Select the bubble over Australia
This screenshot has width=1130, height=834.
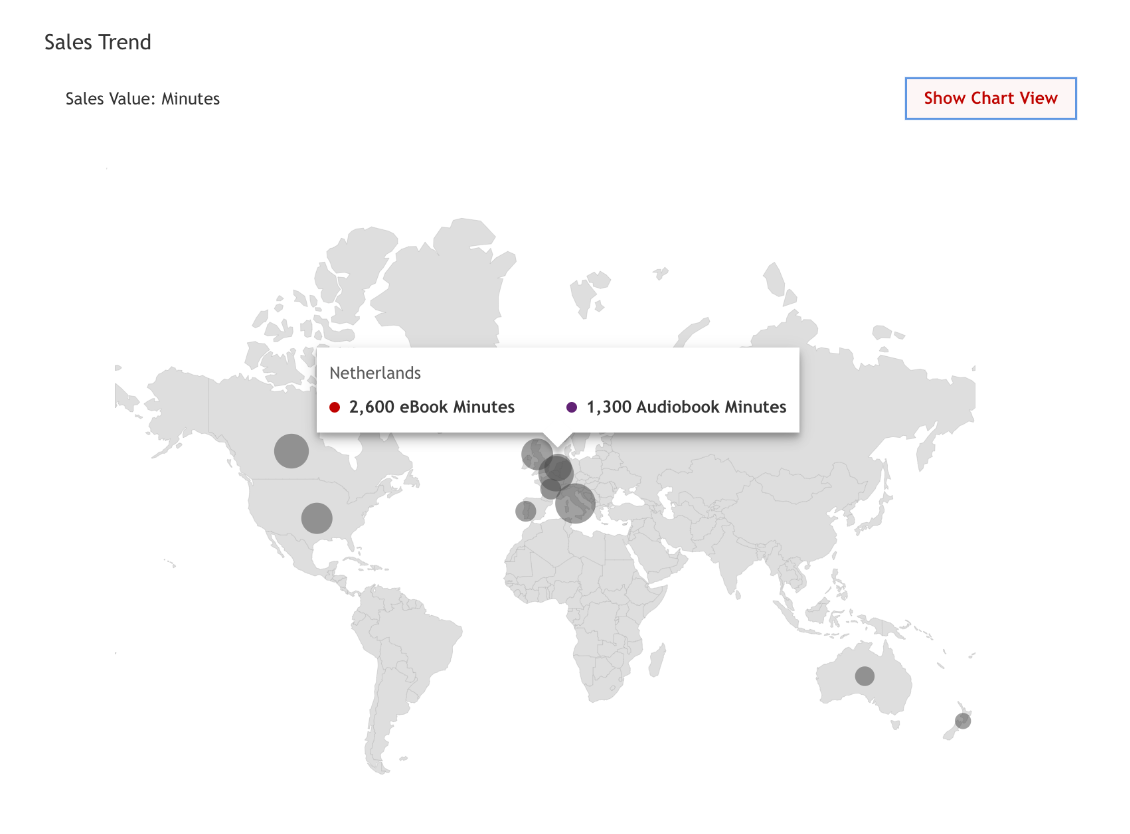pyautogui.click(x=865, y=676)
